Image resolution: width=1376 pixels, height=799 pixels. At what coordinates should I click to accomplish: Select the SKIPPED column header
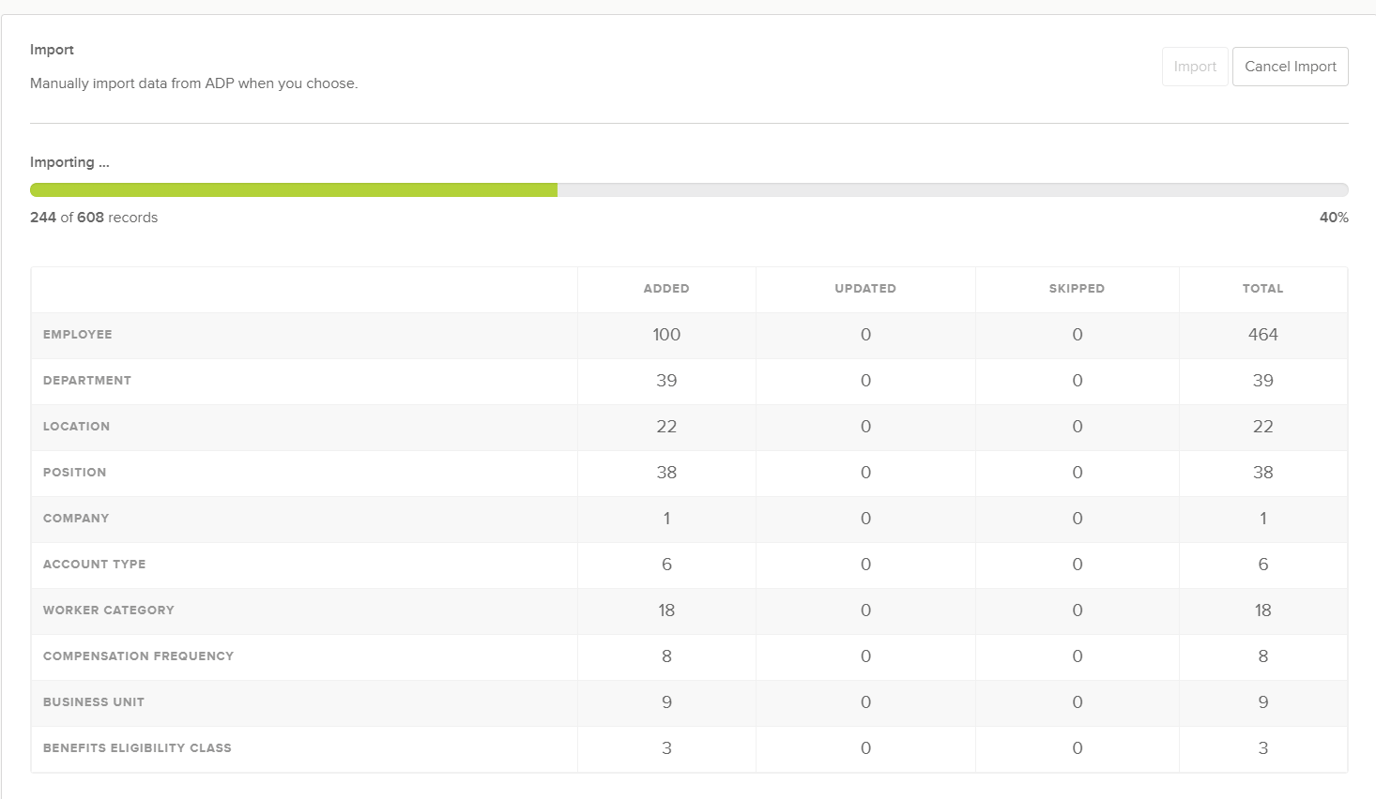click(x=1076, y=288)
